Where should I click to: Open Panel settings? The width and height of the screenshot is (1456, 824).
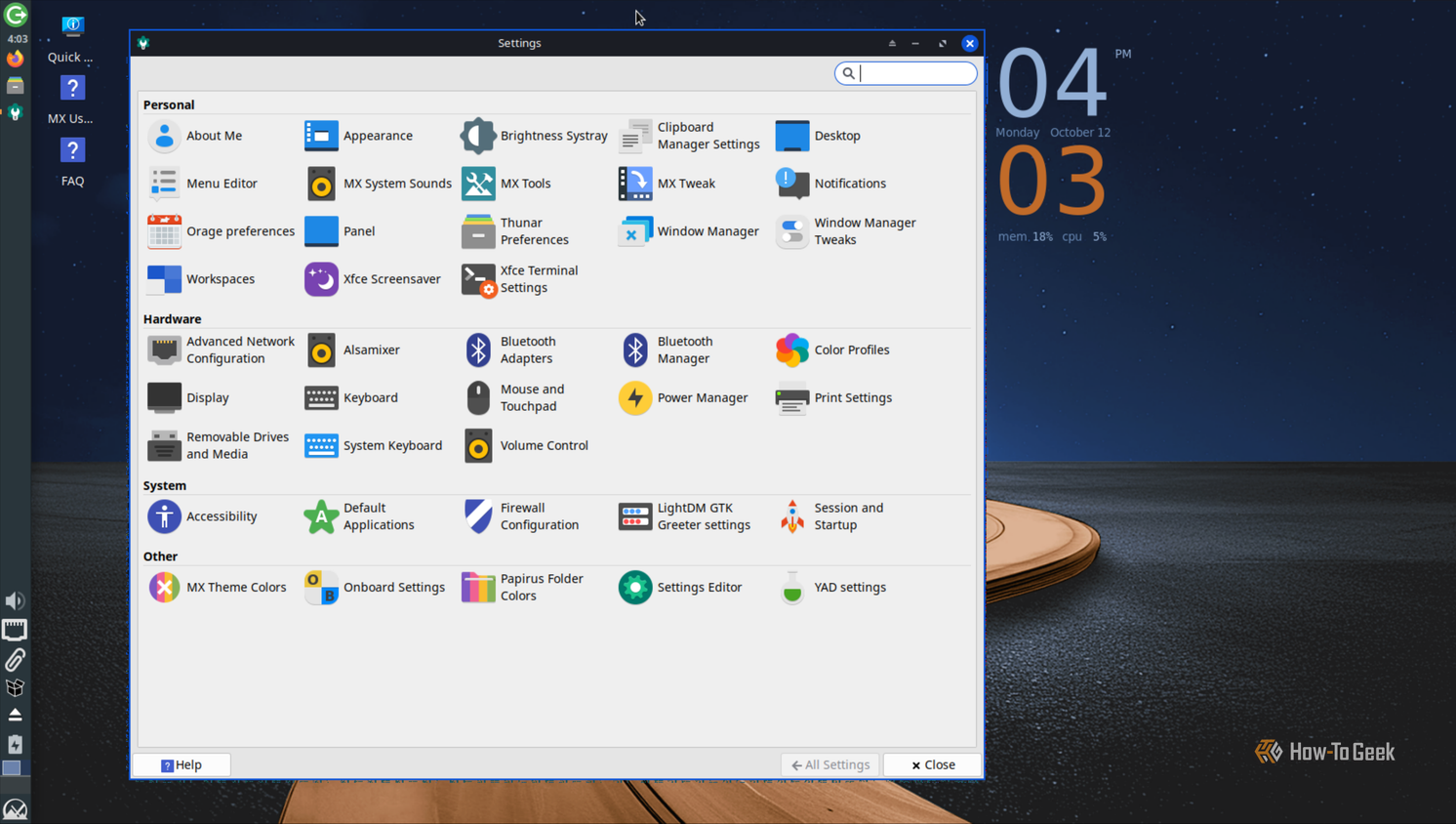(340, 231)
